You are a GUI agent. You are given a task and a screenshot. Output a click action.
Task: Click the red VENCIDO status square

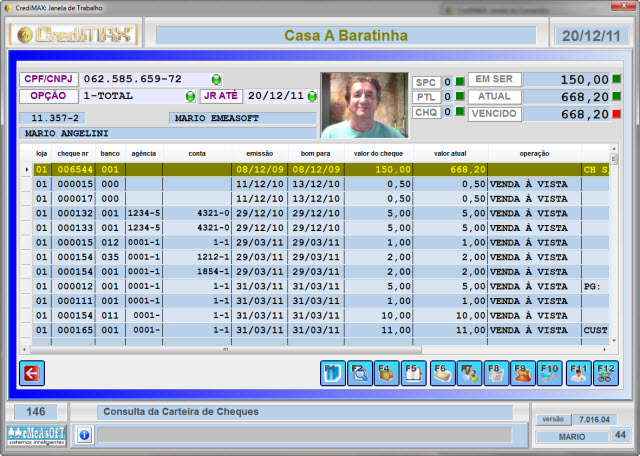[616, 115]
